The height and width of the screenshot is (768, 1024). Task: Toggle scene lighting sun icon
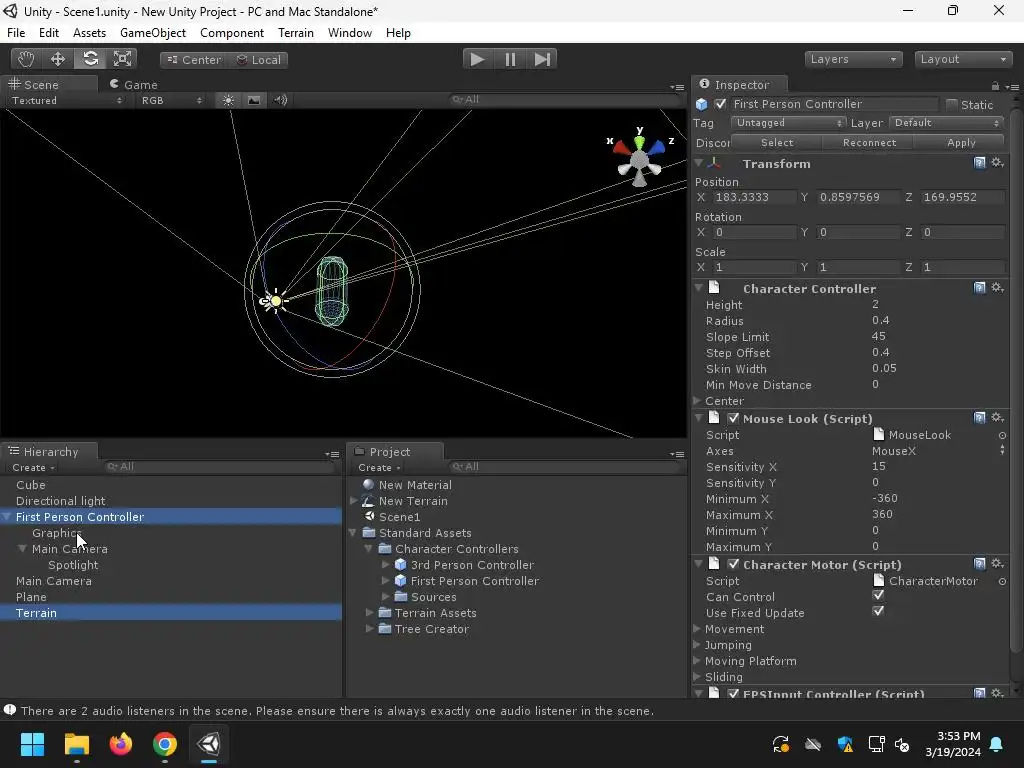pyautogui.click(x=228, y=100)
